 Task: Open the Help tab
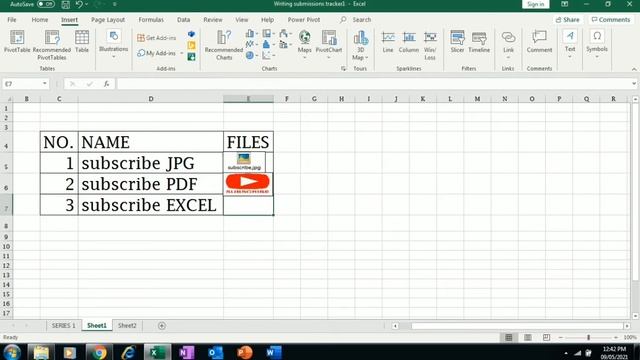(x=267, y=20)
